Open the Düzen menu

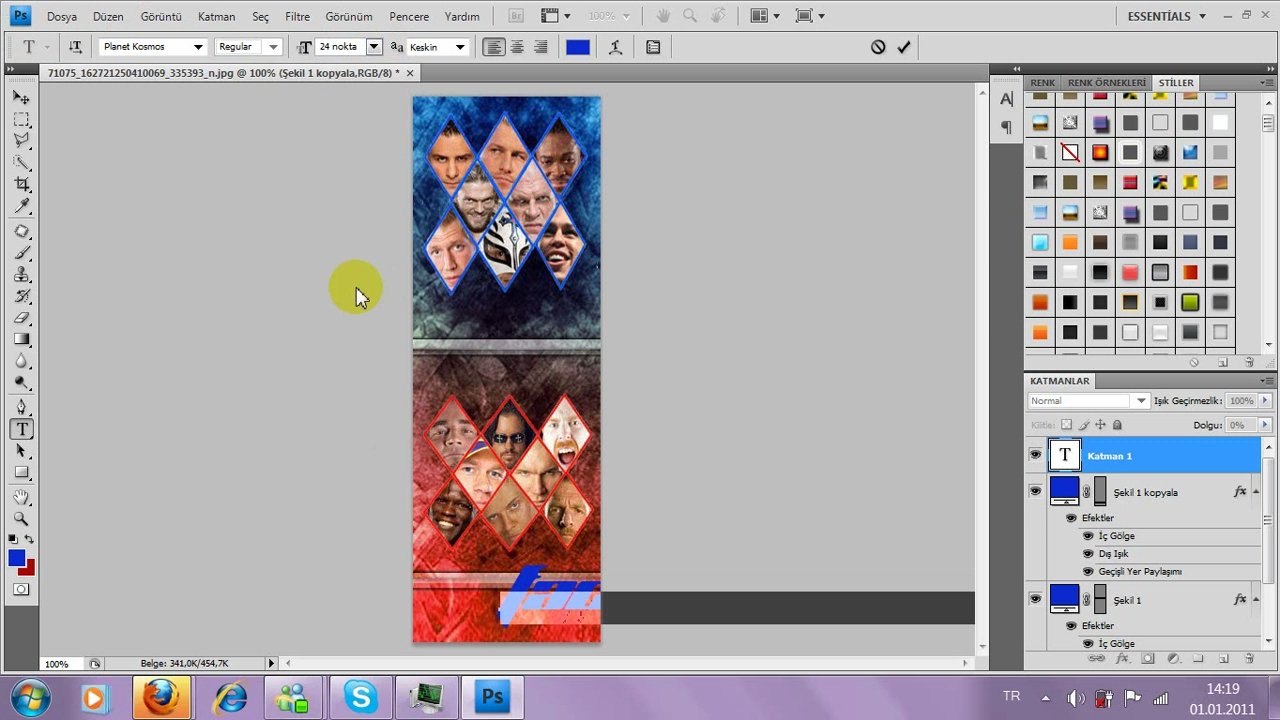pyautogui.click(x=108, y=16)
